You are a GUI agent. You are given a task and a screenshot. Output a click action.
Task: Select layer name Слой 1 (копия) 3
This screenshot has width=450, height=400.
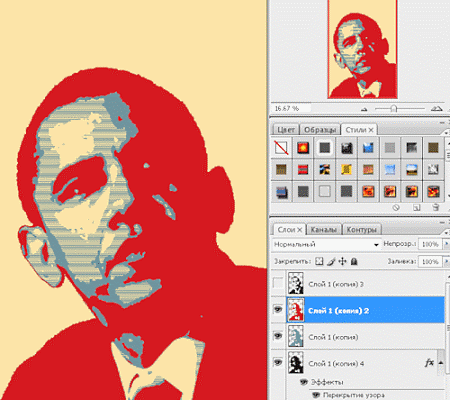tap(336, 284)
